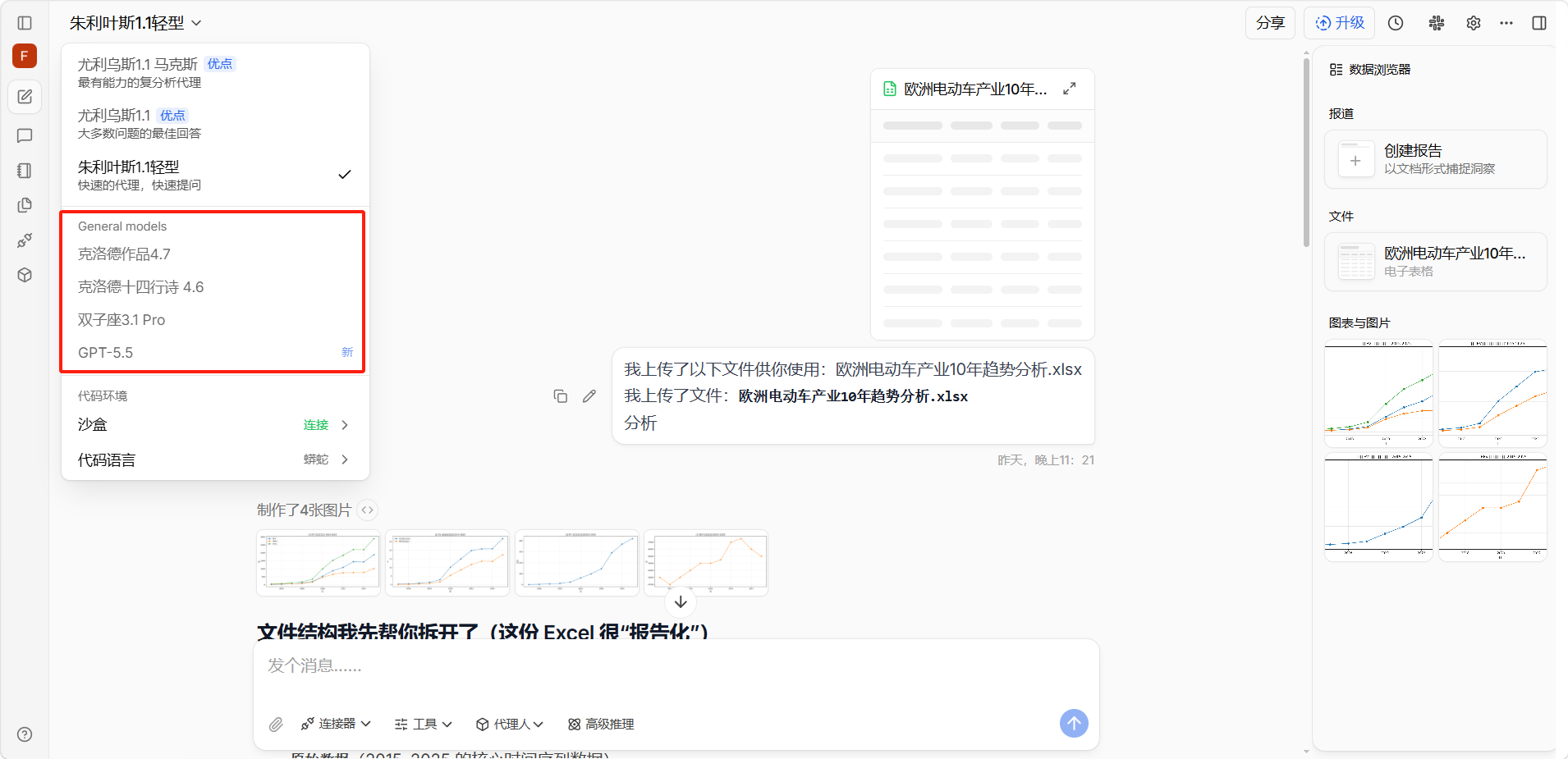
Task: Show code for the 4 generated images
Action: coord(368,510)
